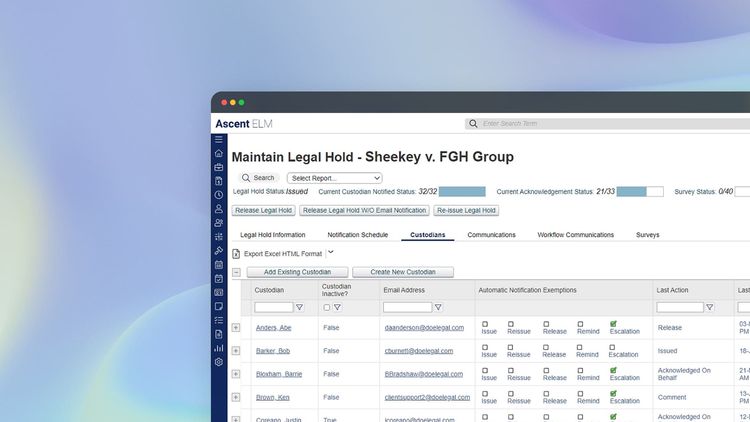
Task: Open the people group icon in sidebar
Action: coord(219,222)
